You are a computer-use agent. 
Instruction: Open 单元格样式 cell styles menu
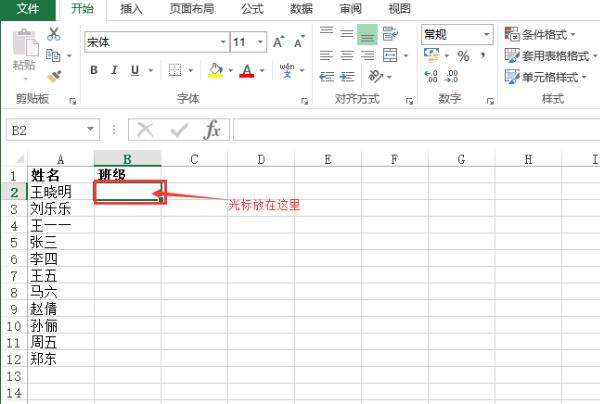pos(545,77)
